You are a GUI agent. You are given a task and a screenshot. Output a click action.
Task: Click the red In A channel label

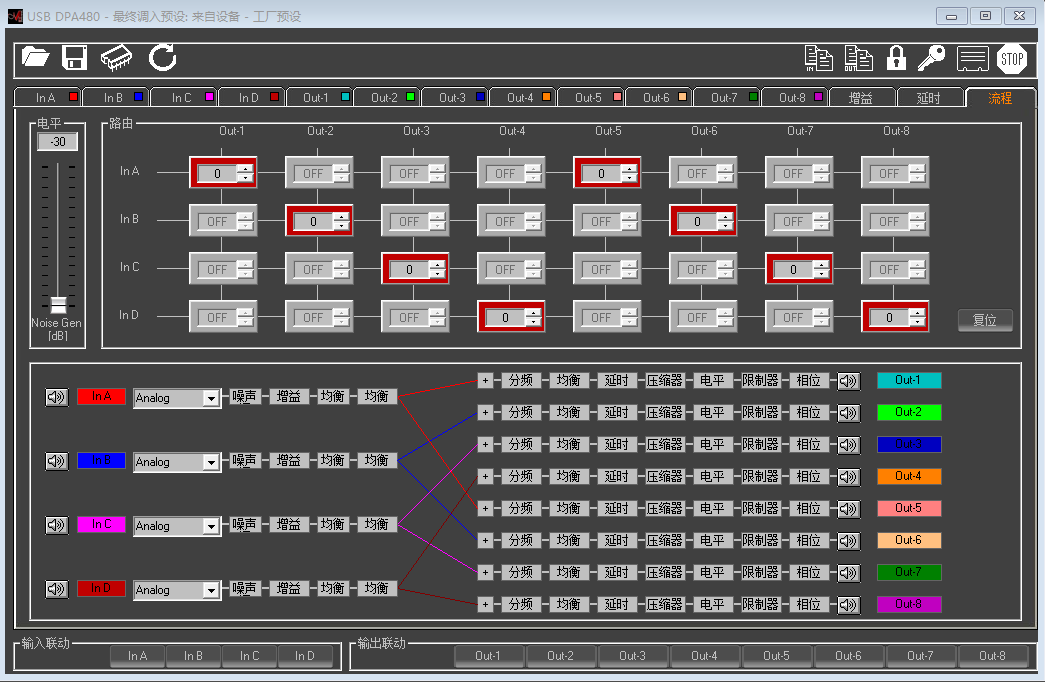(101, 396)
